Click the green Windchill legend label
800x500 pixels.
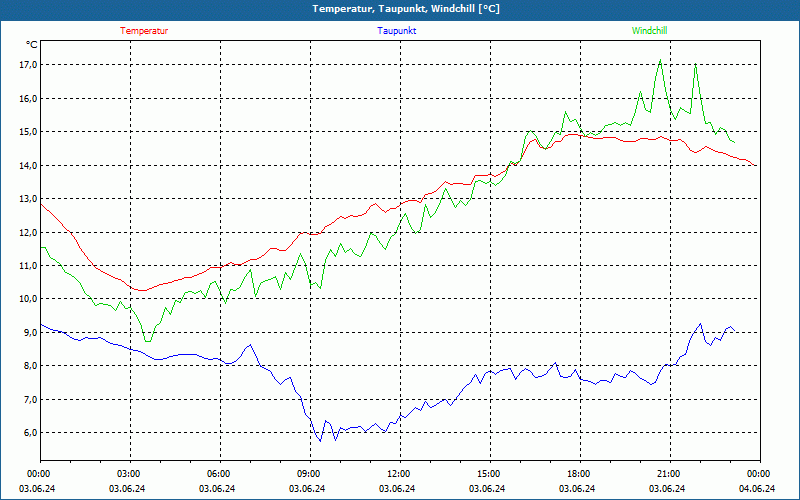pyautogui.click(x=649, y=31)
